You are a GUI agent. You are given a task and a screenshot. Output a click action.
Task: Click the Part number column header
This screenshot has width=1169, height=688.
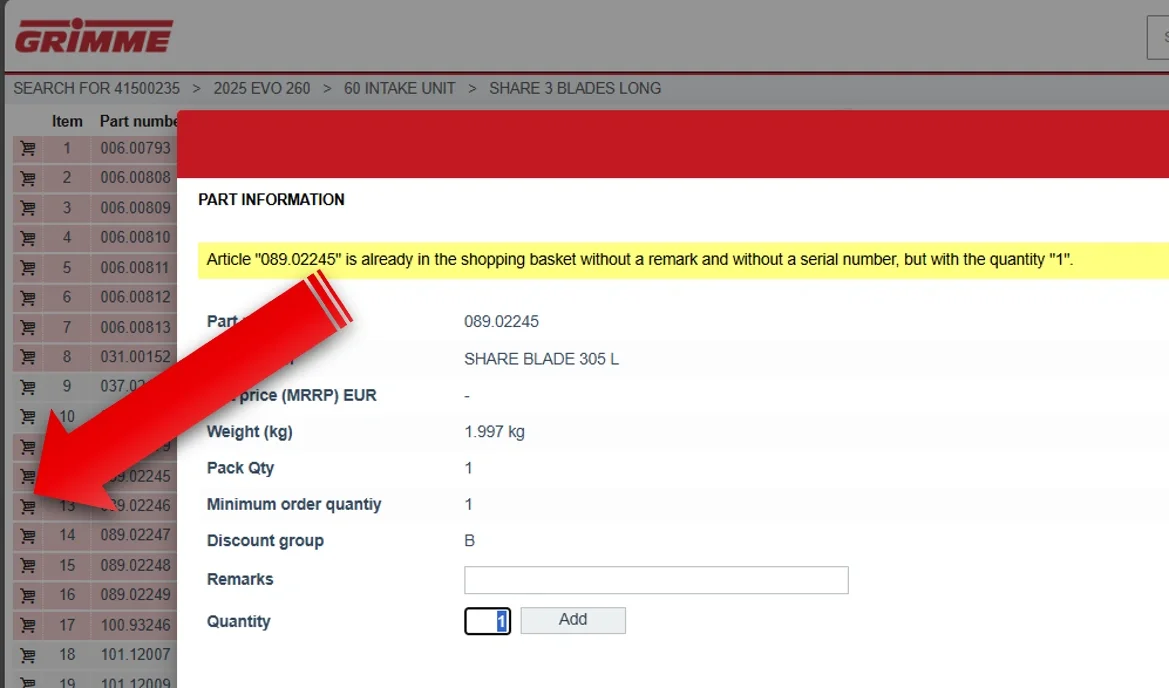pyautogui.click(x=139, y=121)
